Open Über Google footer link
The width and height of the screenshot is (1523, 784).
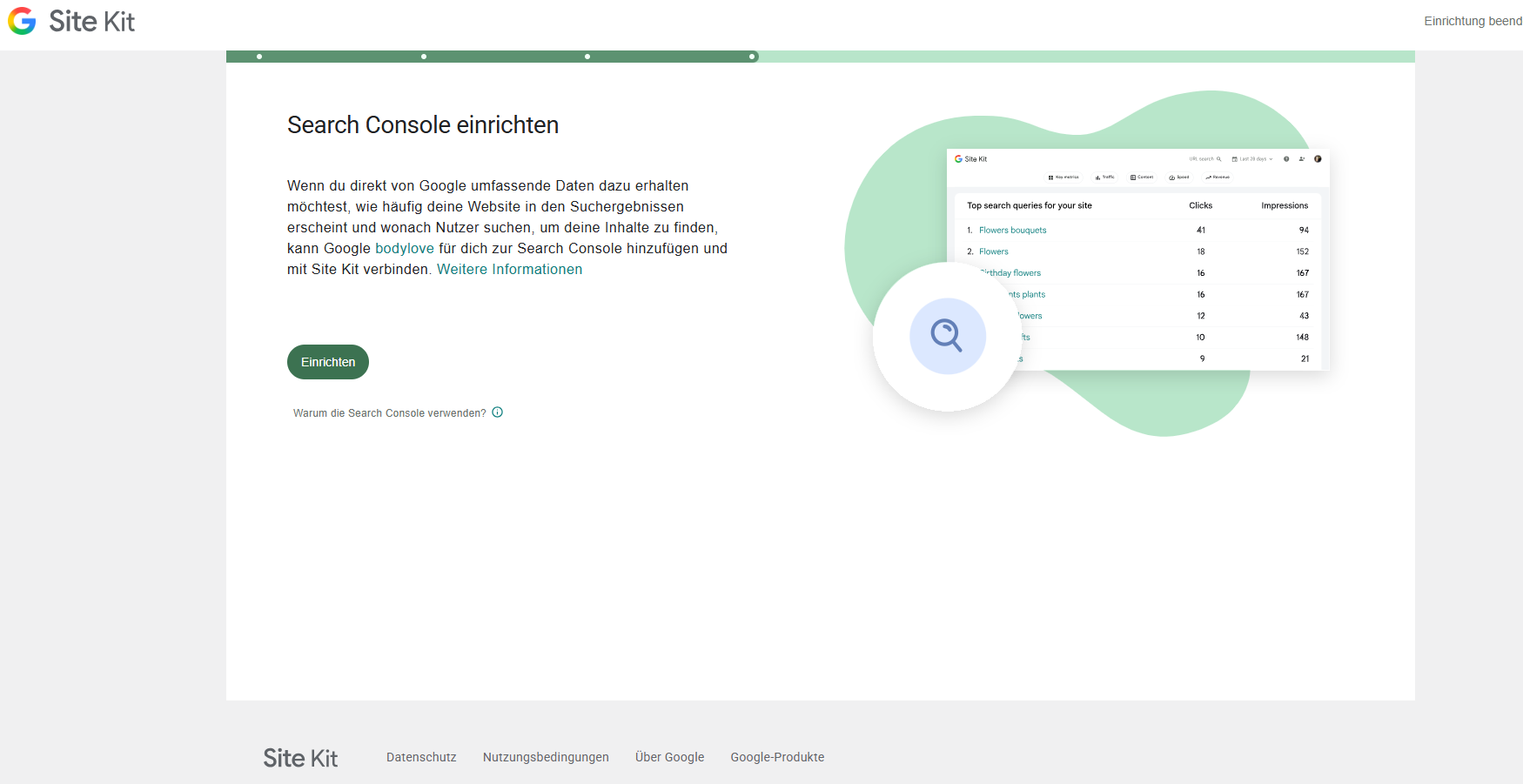(669, 757)
